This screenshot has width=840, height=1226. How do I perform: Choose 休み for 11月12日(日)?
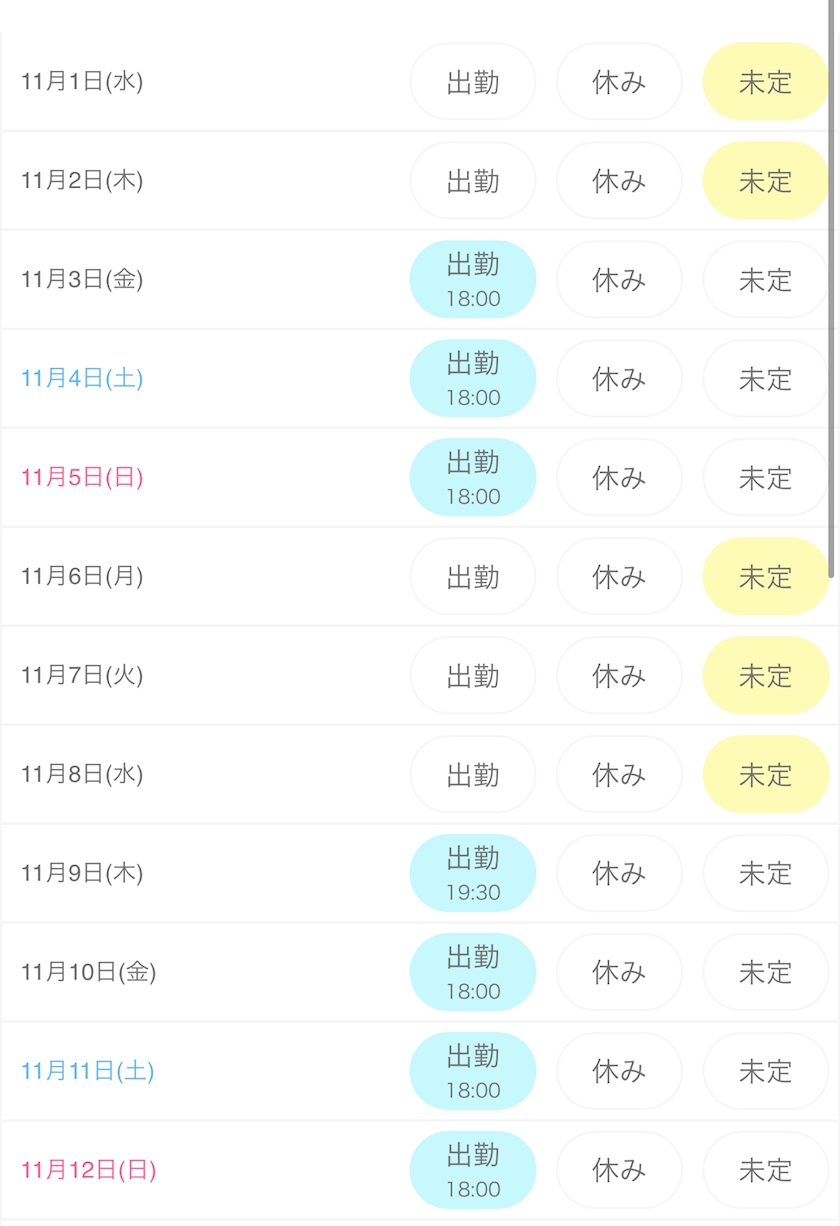pyautogui.click(x=619, y=1171)
